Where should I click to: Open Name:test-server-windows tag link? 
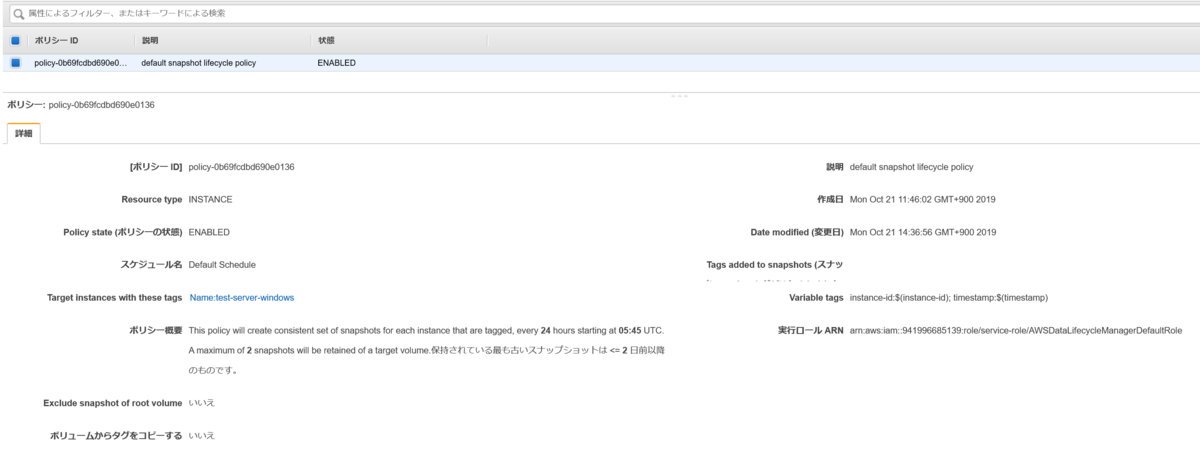pos(242,297)
